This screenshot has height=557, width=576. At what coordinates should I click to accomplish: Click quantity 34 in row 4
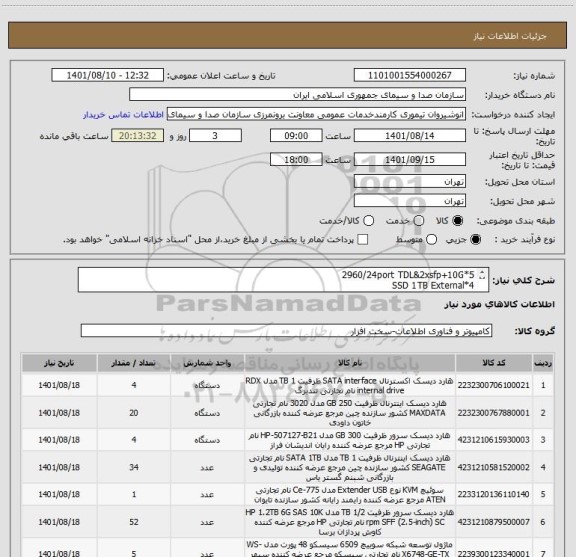click(x=134, y=467)
